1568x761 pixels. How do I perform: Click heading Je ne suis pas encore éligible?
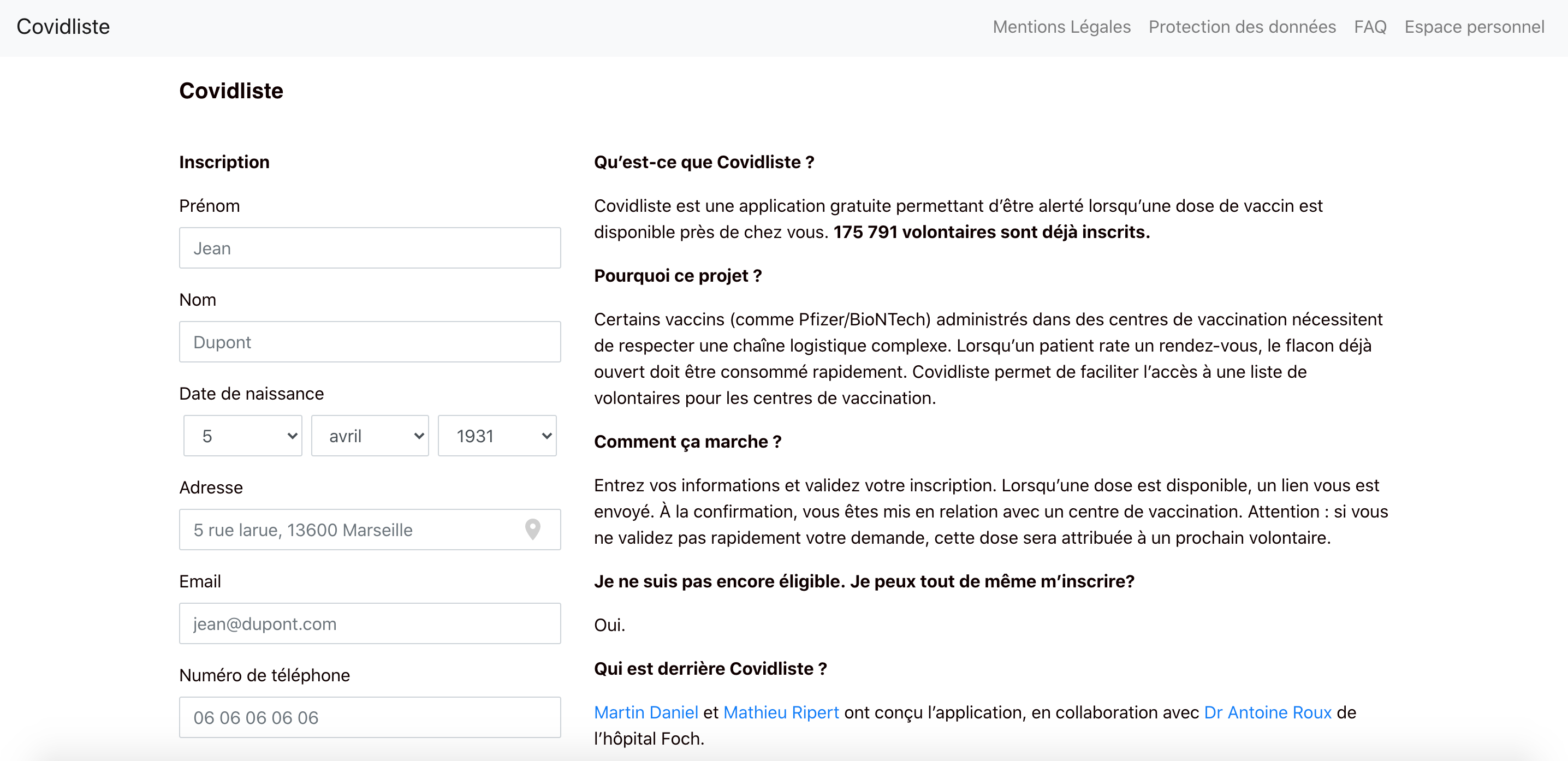coord(864,581)
